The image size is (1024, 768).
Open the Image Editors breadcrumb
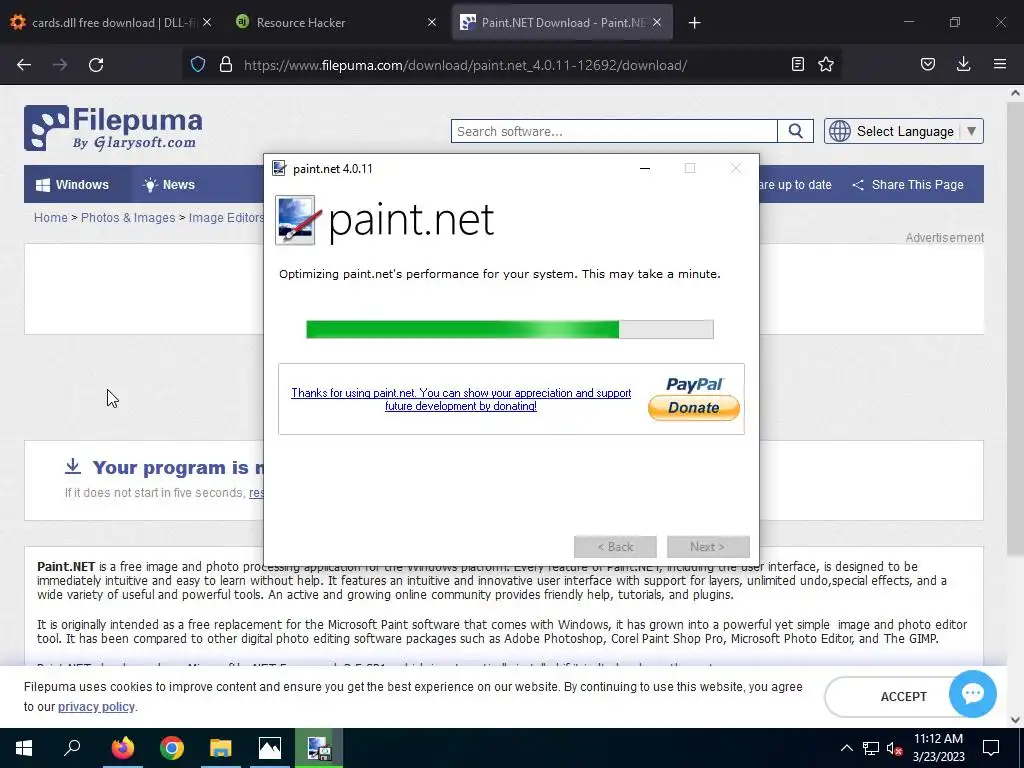(226, 217)
